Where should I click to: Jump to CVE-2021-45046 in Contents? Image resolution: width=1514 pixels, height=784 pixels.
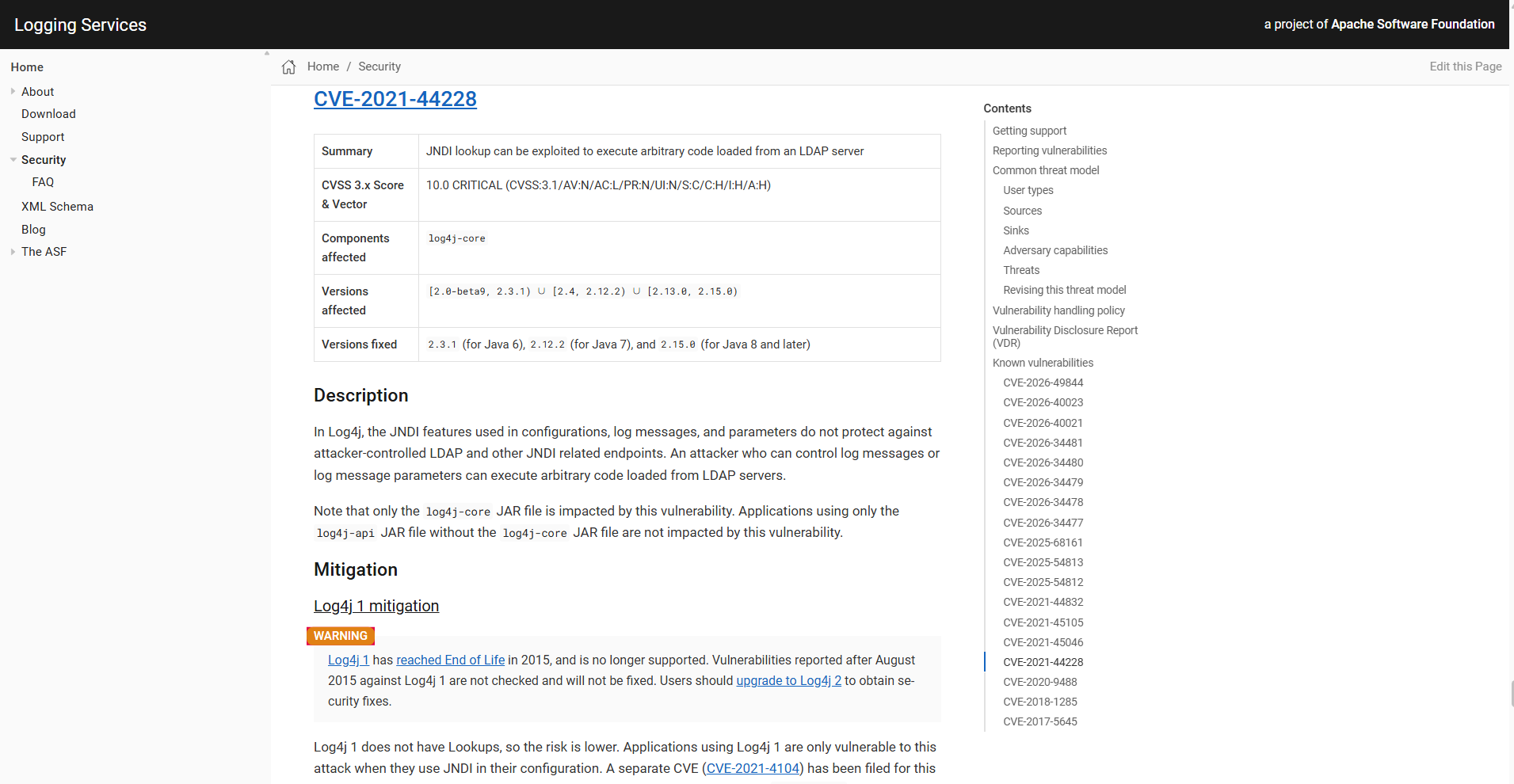1043,642
